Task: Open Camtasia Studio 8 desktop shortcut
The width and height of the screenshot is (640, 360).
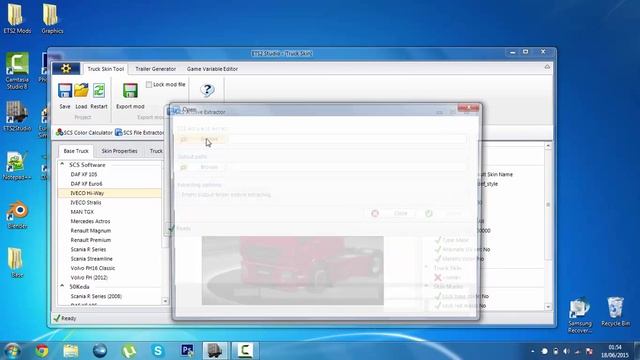Action: click(17, 71)
